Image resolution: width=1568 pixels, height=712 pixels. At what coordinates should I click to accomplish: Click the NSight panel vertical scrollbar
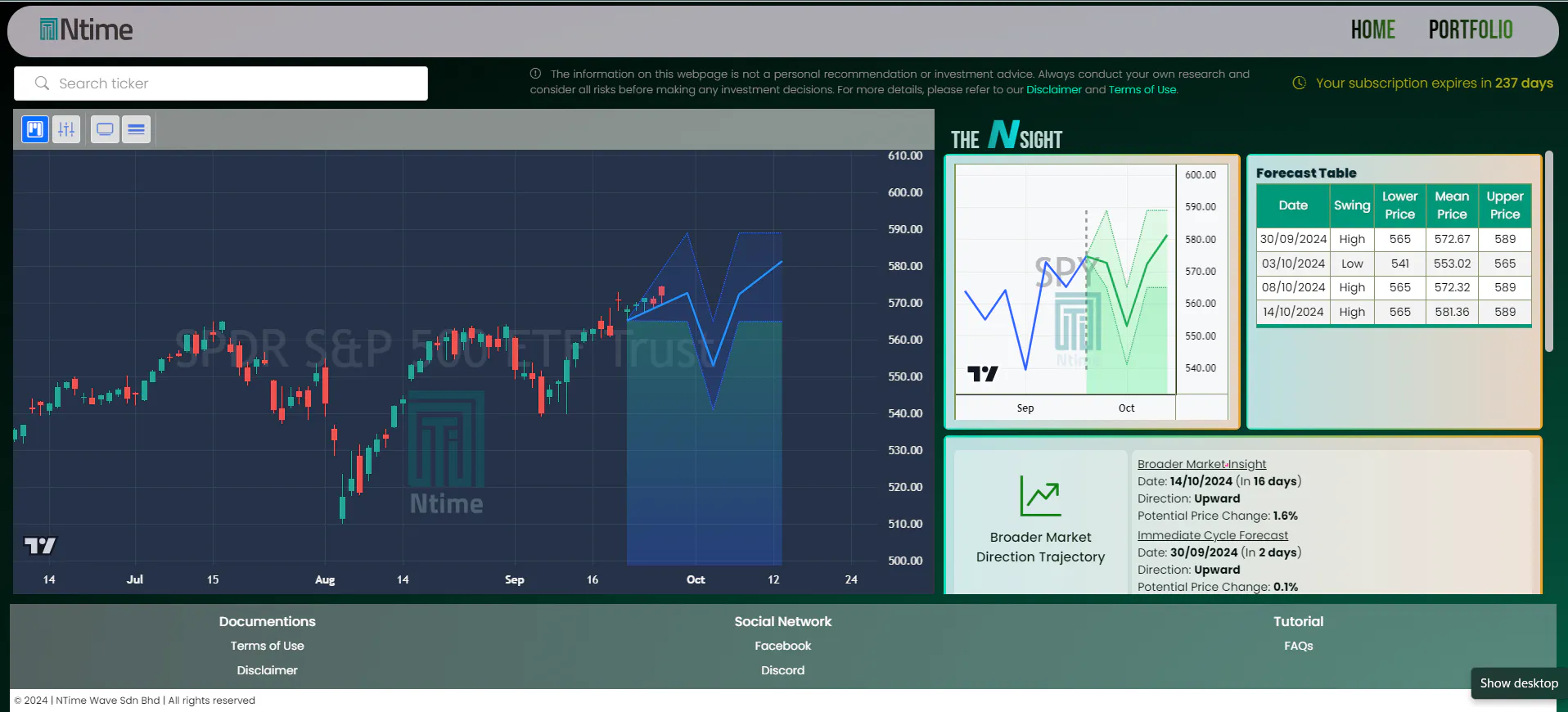[1548, 252]
